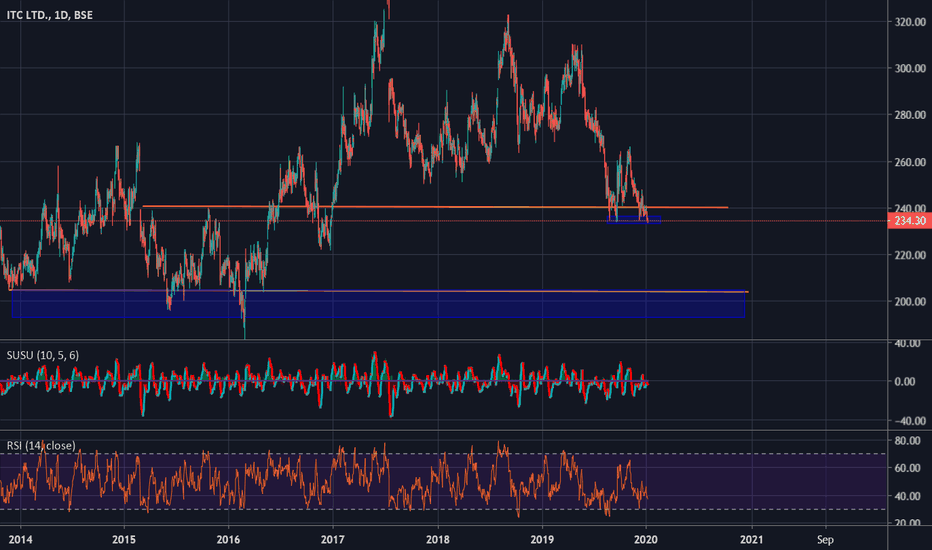Click the 2015 label on time axis
This screenshot has width=932, height=550.
click(x=124, y=540)
